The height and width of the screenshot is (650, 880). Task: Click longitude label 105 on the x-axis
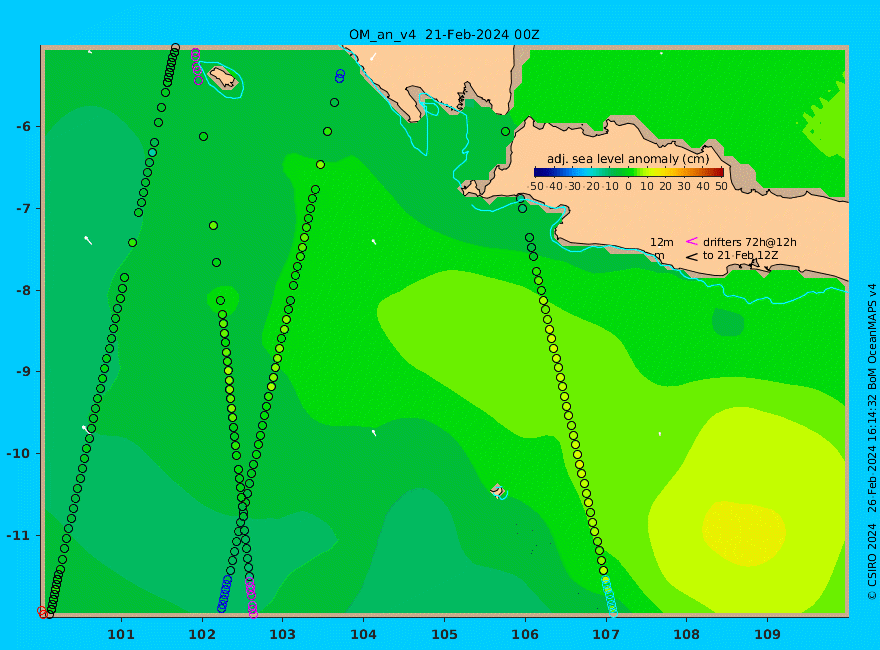(444, 635)
